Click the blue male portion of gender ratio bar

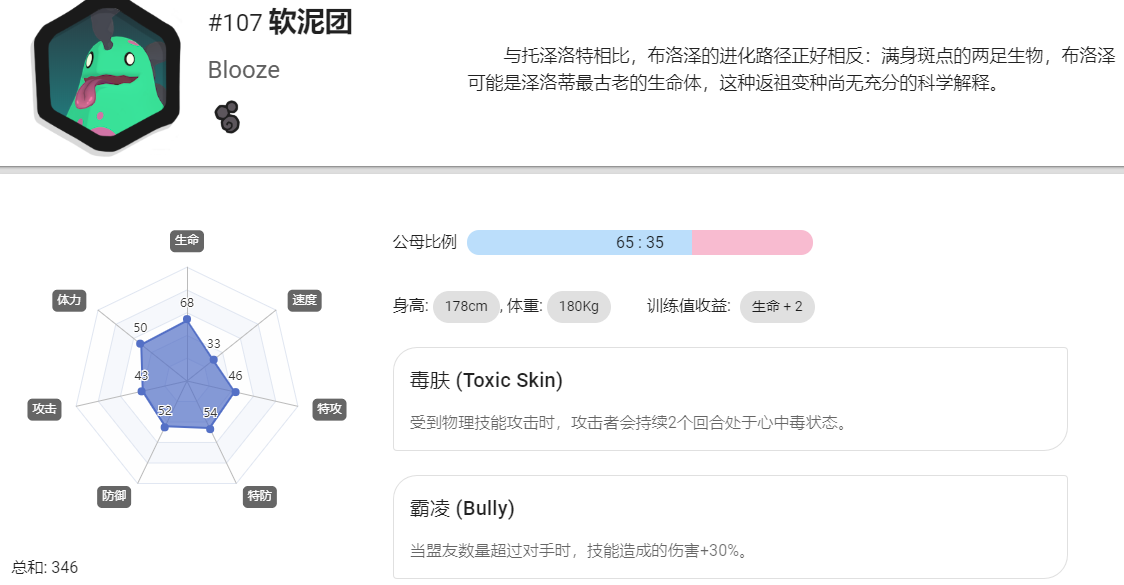point(579,242)
